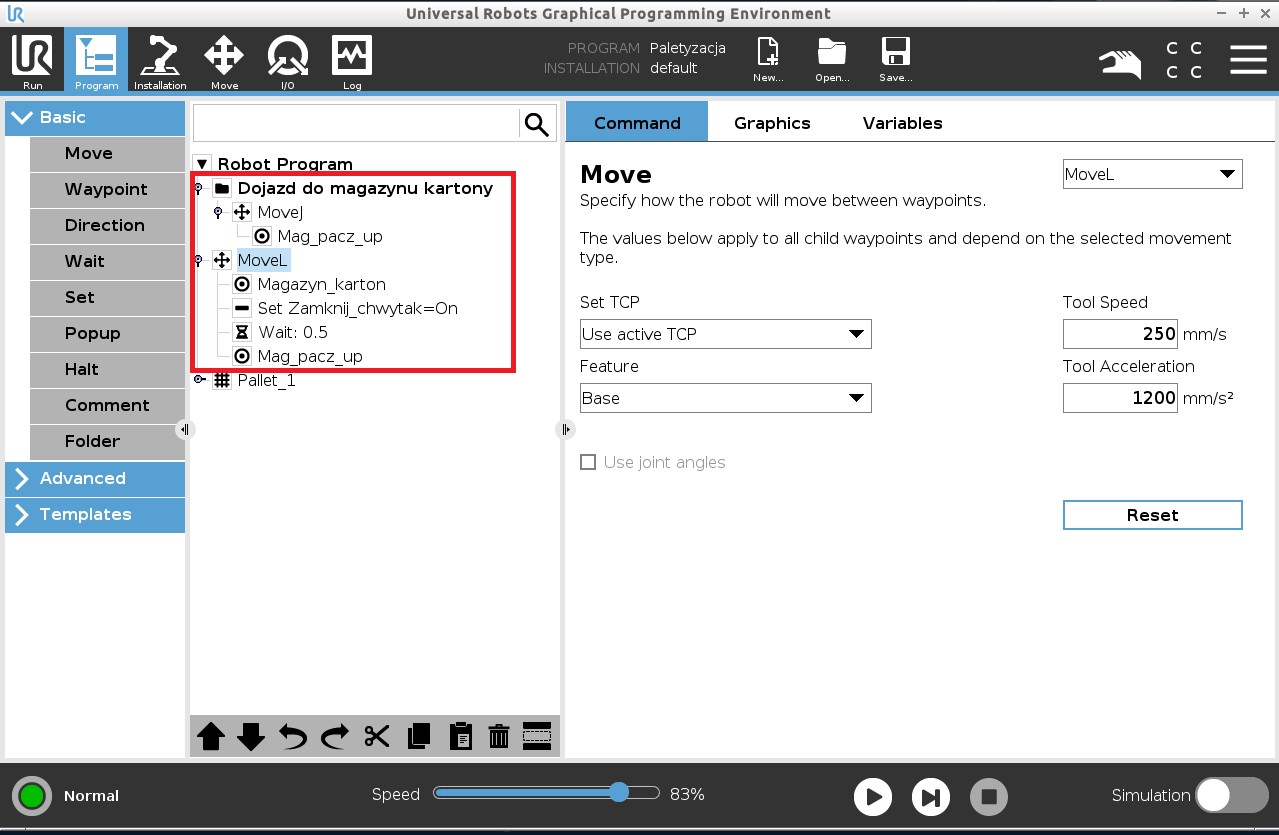
Task: Toggle the Simulation switch
Action: tap(1232, 795)
